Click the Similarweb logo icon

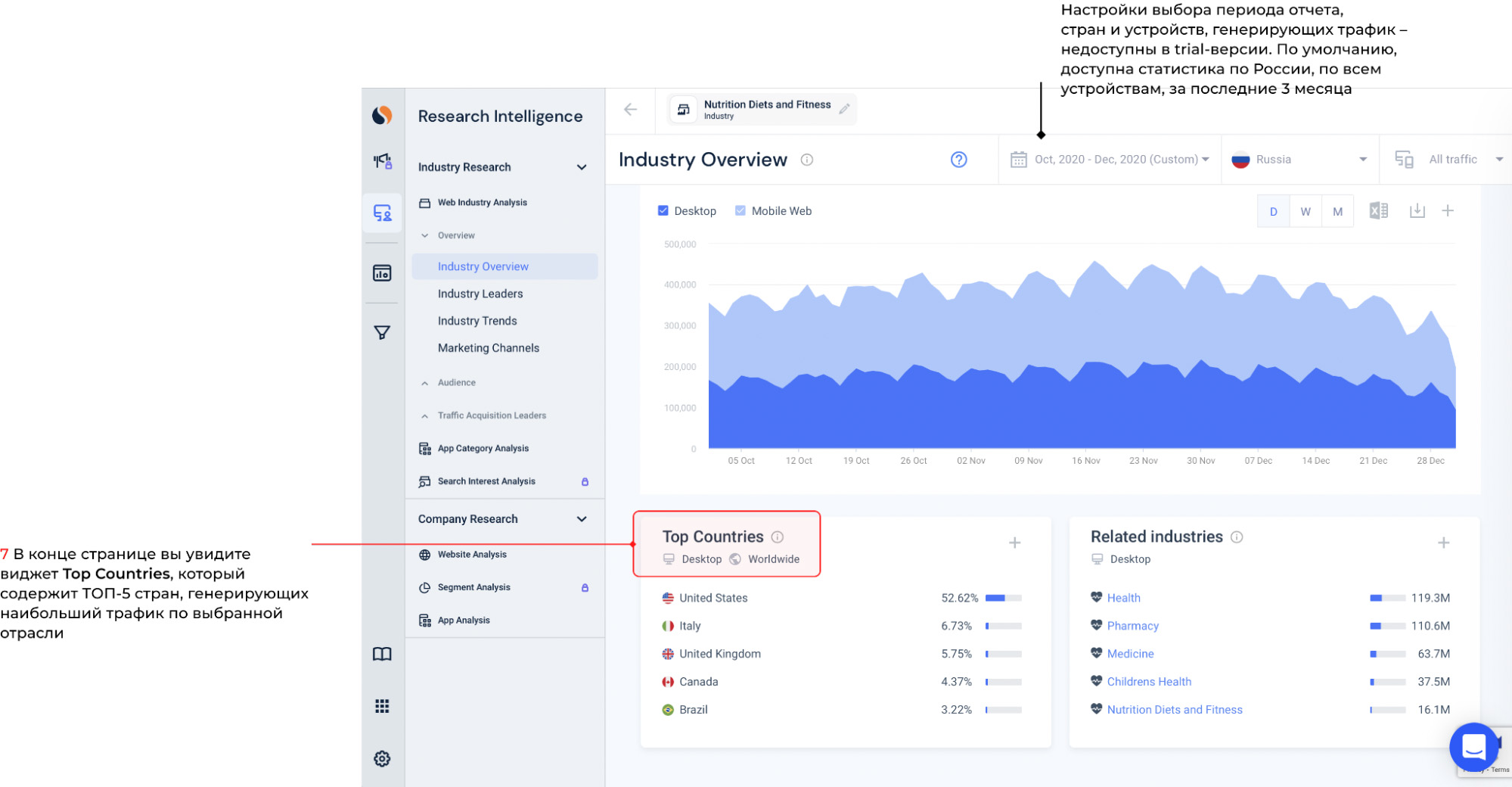point(382,115)
